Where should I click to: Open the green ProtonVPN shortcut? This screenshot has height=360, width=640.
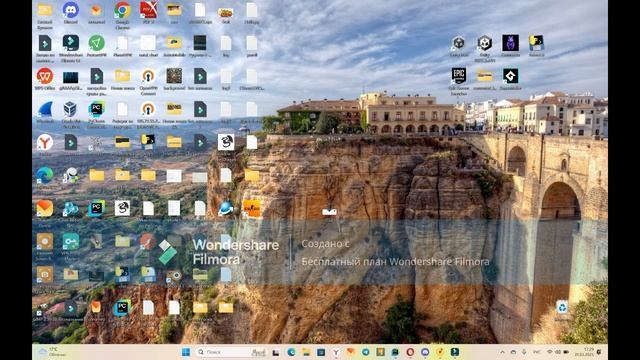coord(96,43)
